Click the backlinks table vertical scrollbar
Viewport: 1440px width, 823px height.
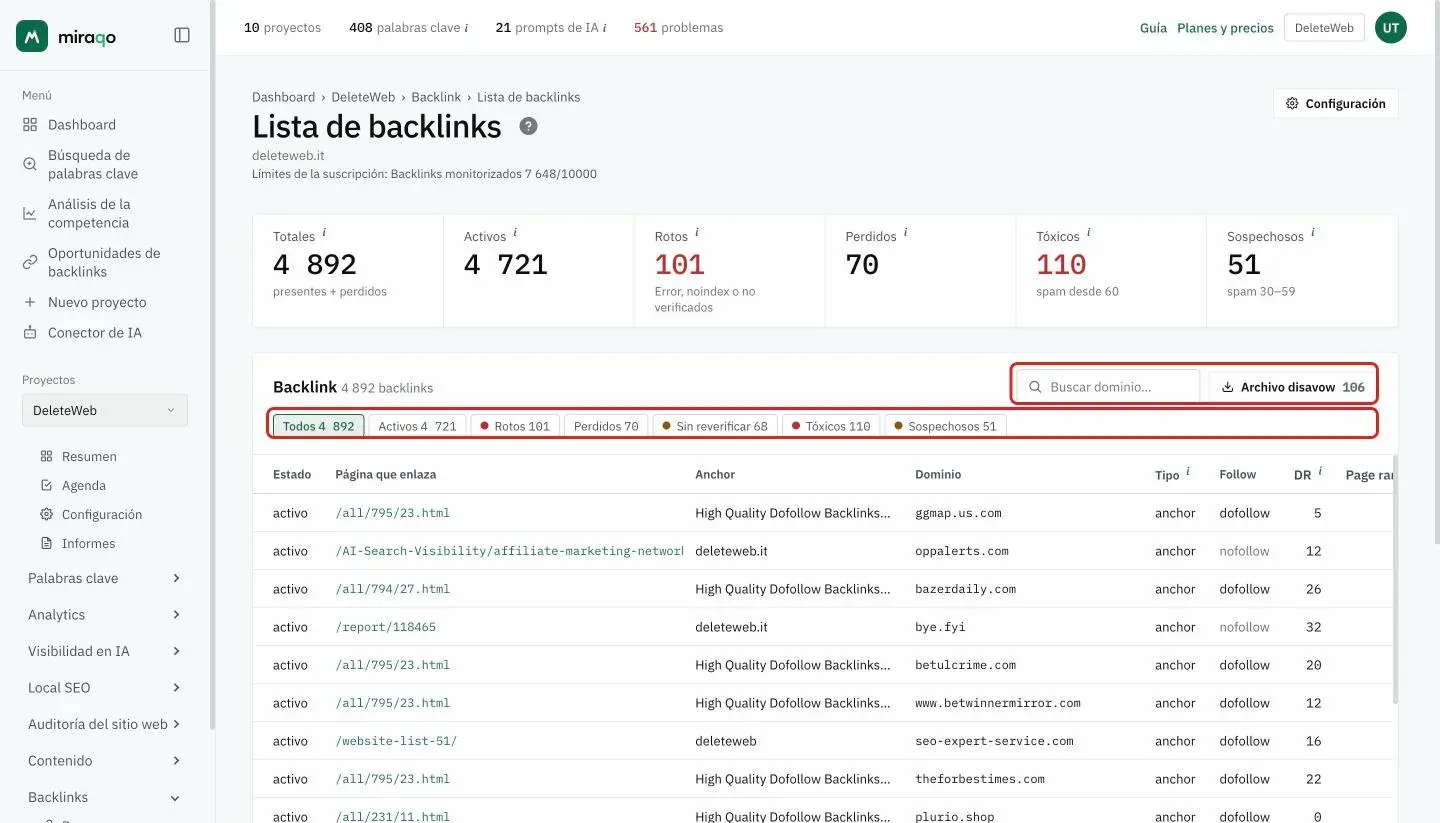coord(1393,580)
